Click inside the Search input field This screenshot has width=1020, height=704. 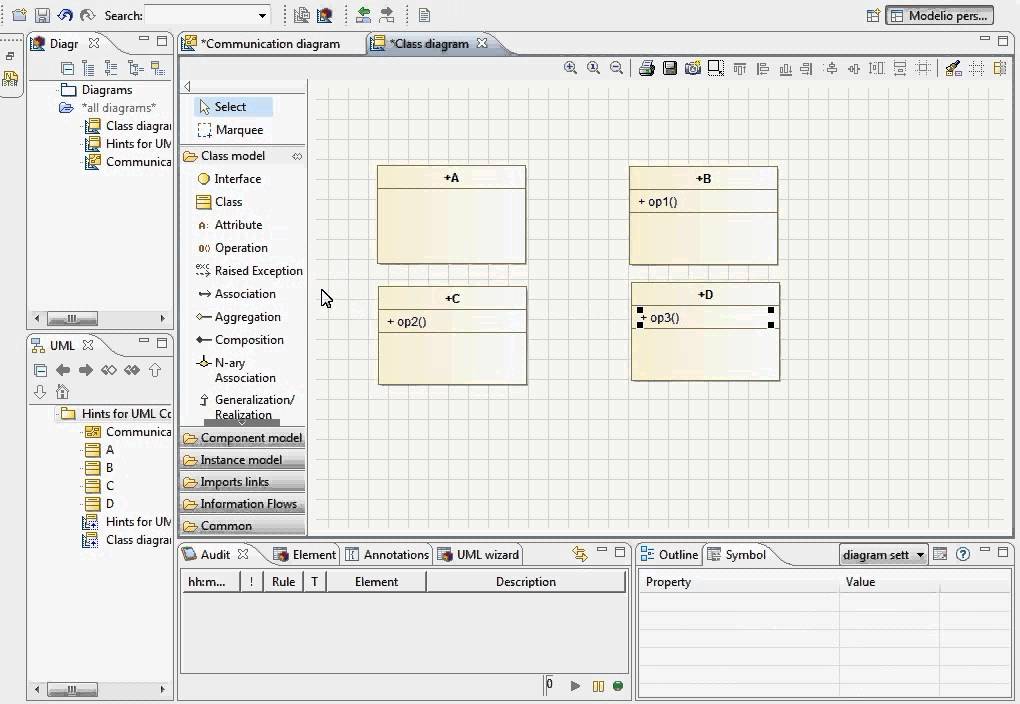pyautogui.click(x=200, y=16)
